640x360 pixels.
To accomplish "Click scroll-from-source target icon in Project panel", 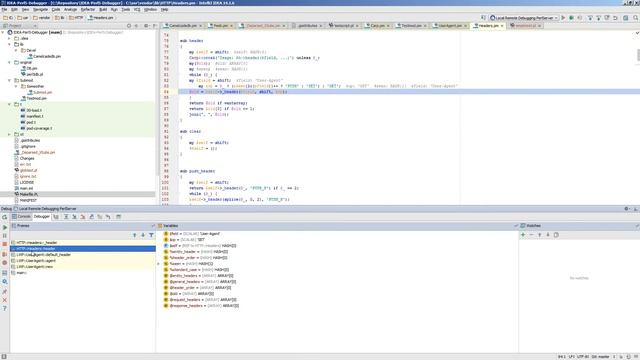I will pyautogui.click(x=129, y=26).
